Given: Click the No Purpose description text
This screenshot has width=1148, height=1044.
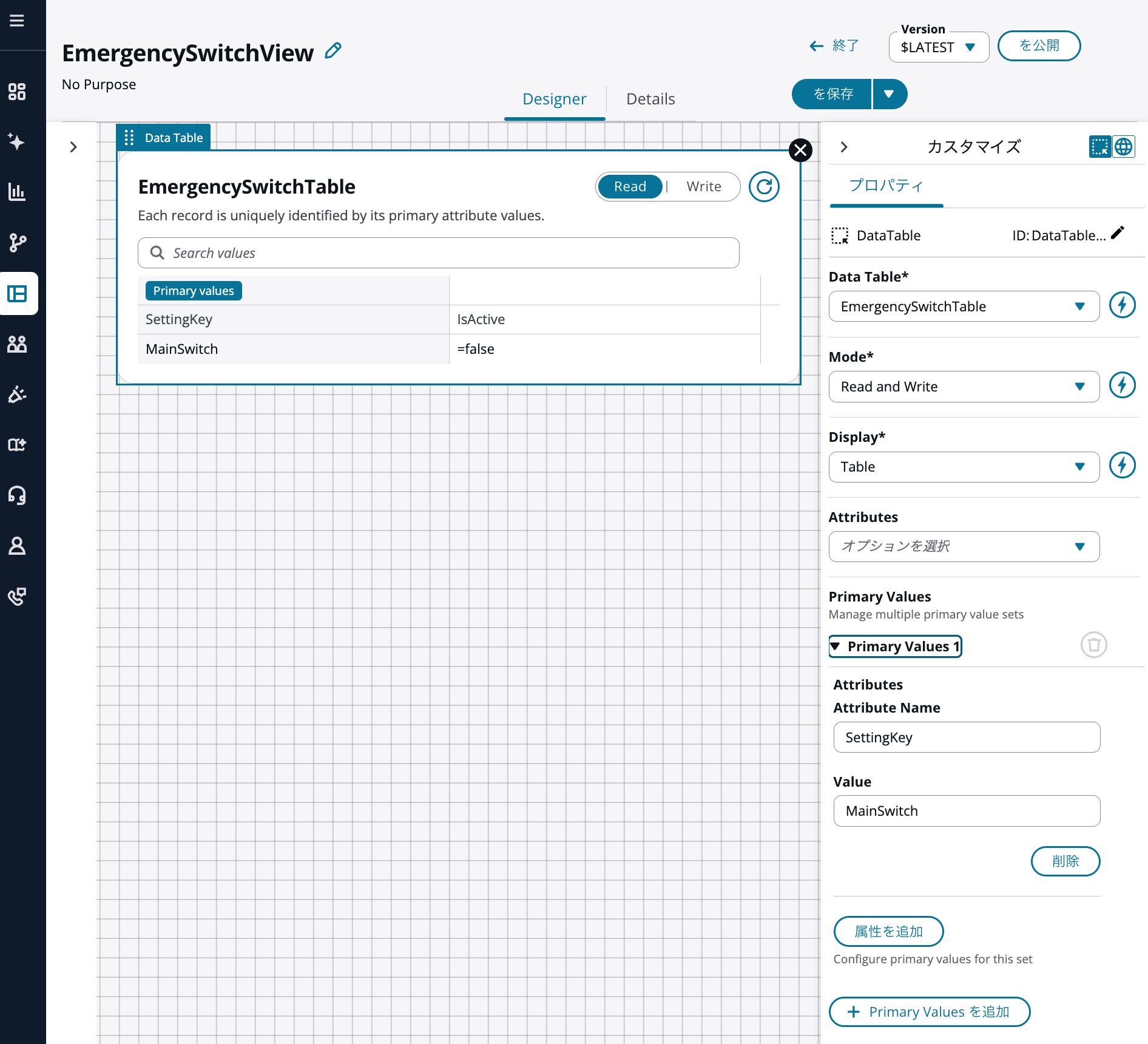Looking at the screenshot, I should click(99, 84).
